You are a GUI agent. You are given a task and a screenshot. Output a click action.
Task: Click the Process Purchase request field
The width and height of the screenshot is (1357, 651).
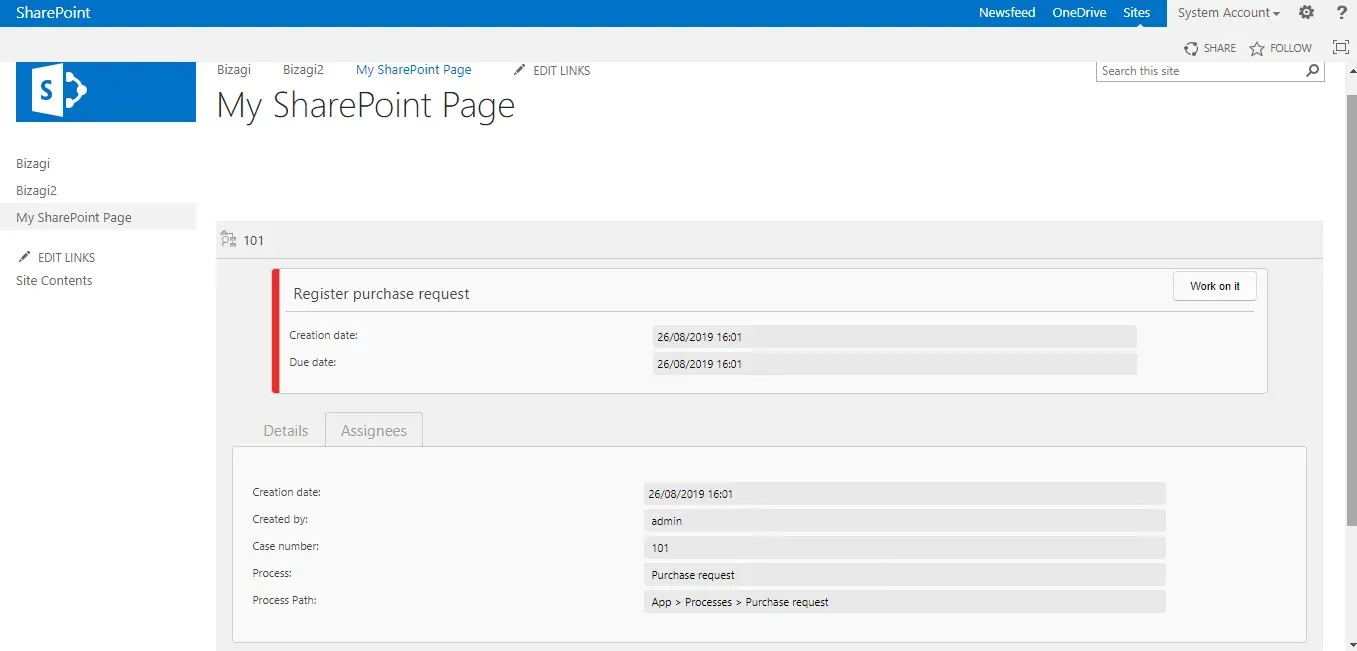[x=905, y=575]
